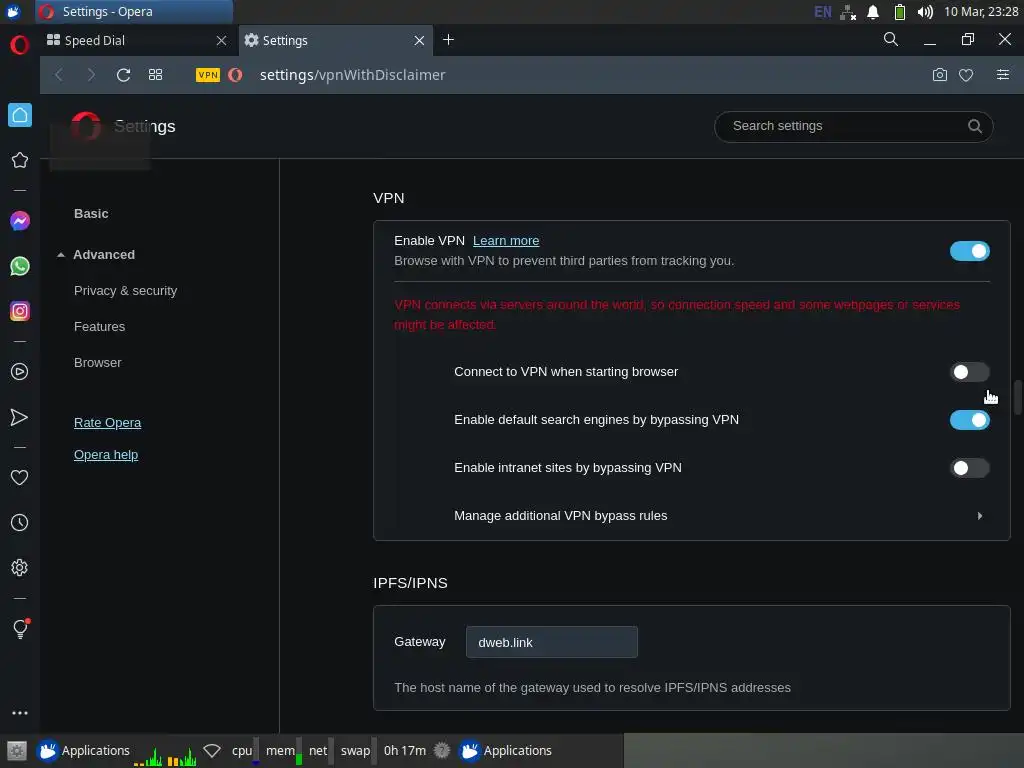Open a new tab with plus button
1024x768 pixels.
tap(448, 40)
